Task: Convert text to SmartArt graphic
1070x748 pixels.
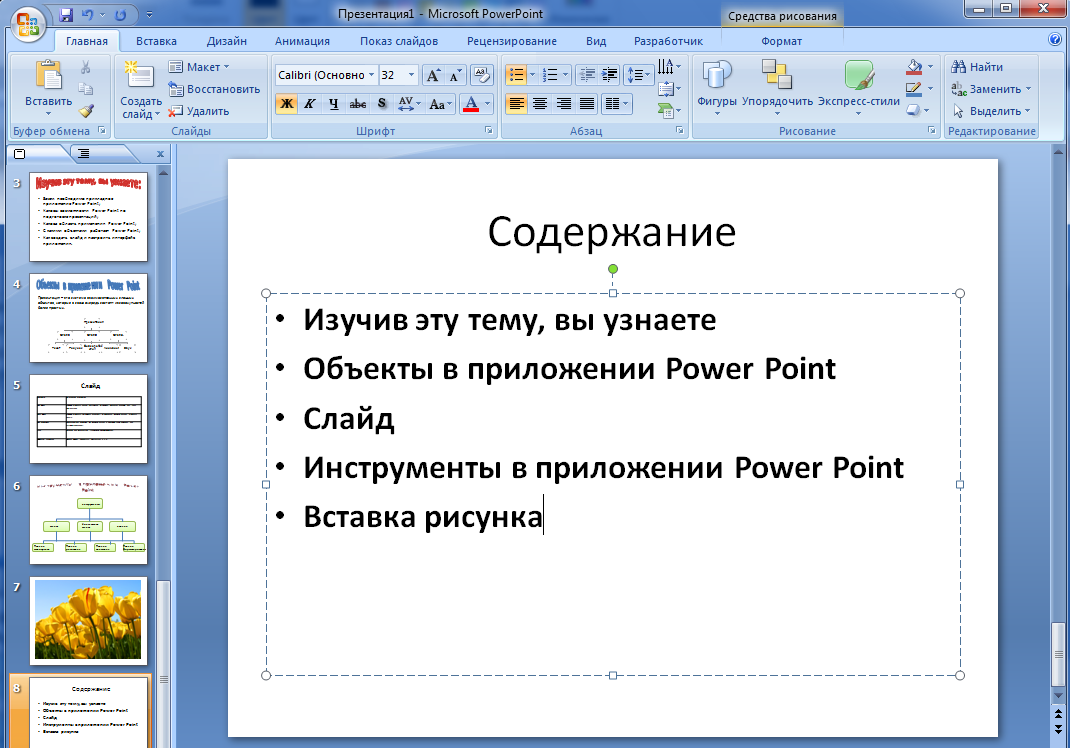Action: [669, 110]
